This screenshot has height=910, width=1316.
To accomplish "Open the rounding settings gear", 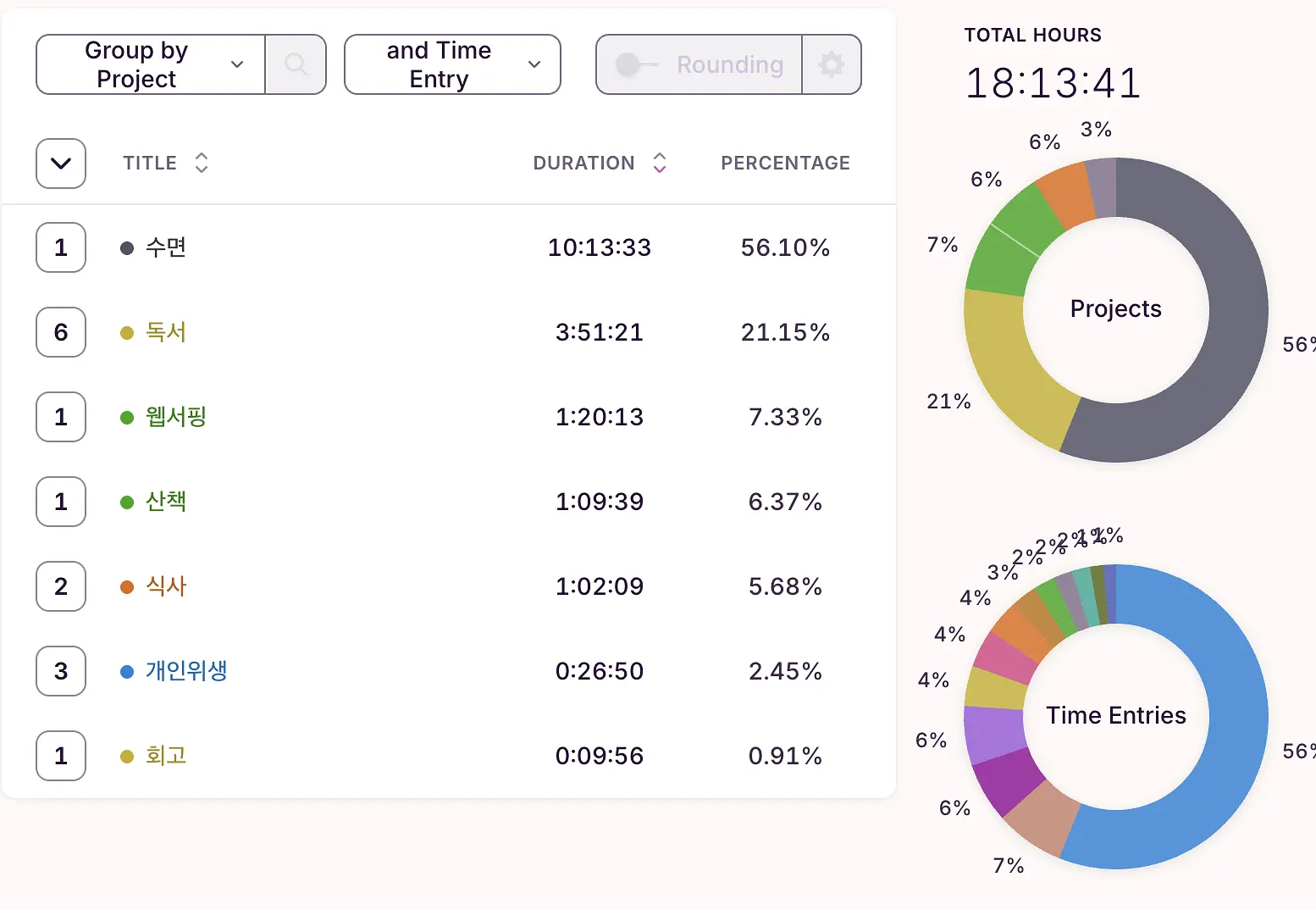I will click(x=832, y=64).
